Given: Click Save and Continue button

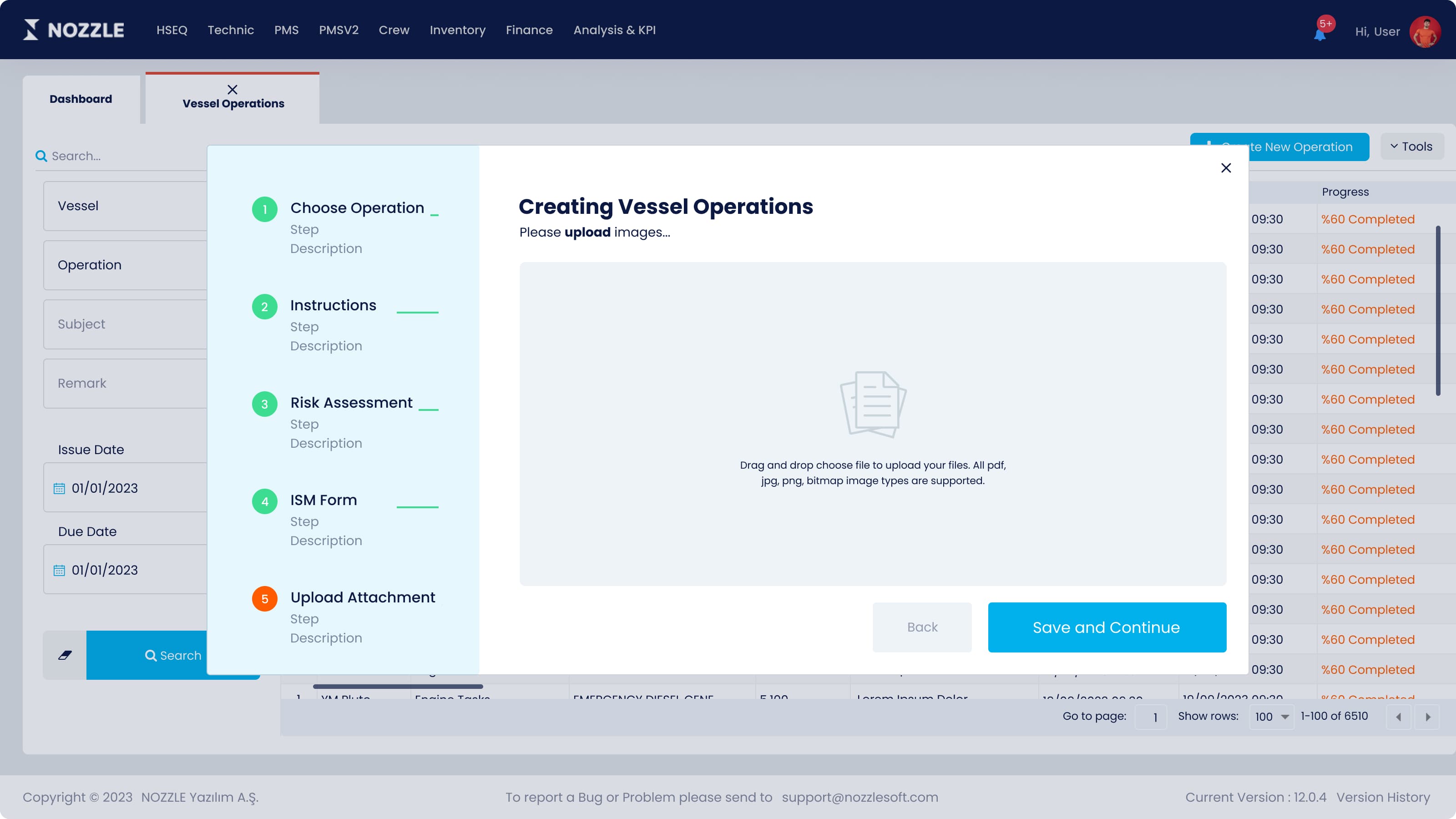Looking at the screenshot, I should coord(1107,627).
